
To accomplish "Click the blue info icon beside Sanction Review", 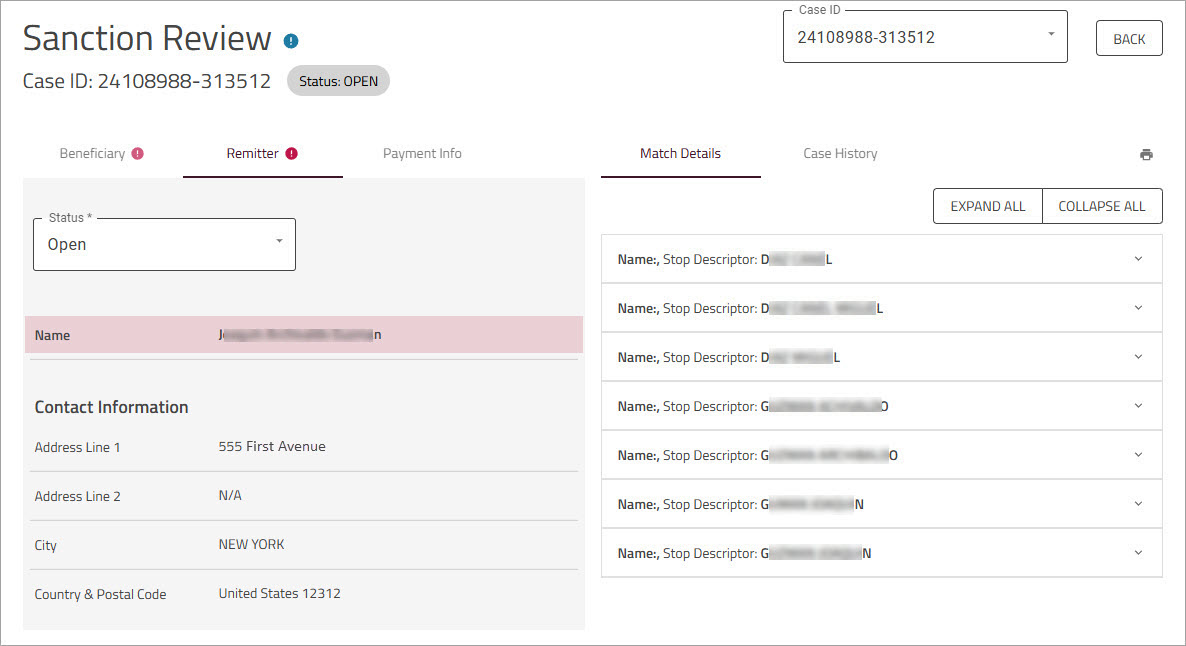I will tap(290, 40).
